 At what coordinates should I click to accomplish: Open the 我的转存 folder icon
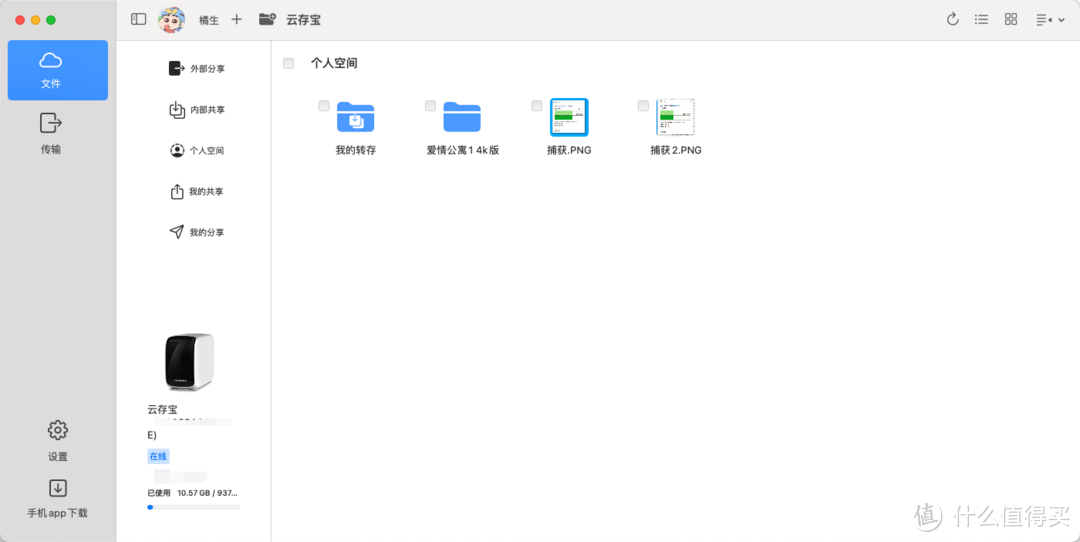point(355,116)
